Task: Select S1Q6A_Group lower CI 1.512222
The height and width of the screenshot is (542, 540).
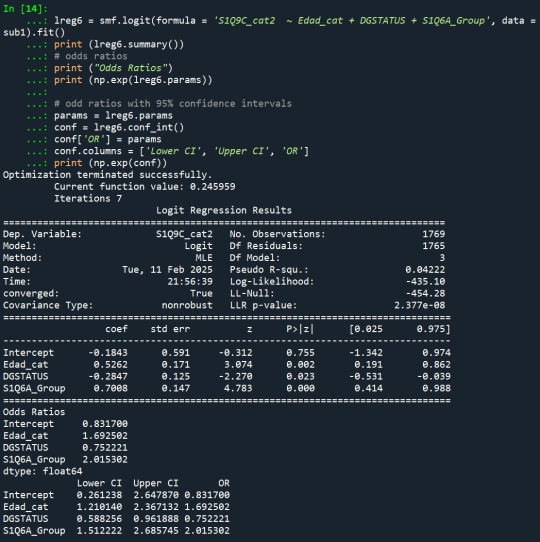Action: [x=99, y=531]
